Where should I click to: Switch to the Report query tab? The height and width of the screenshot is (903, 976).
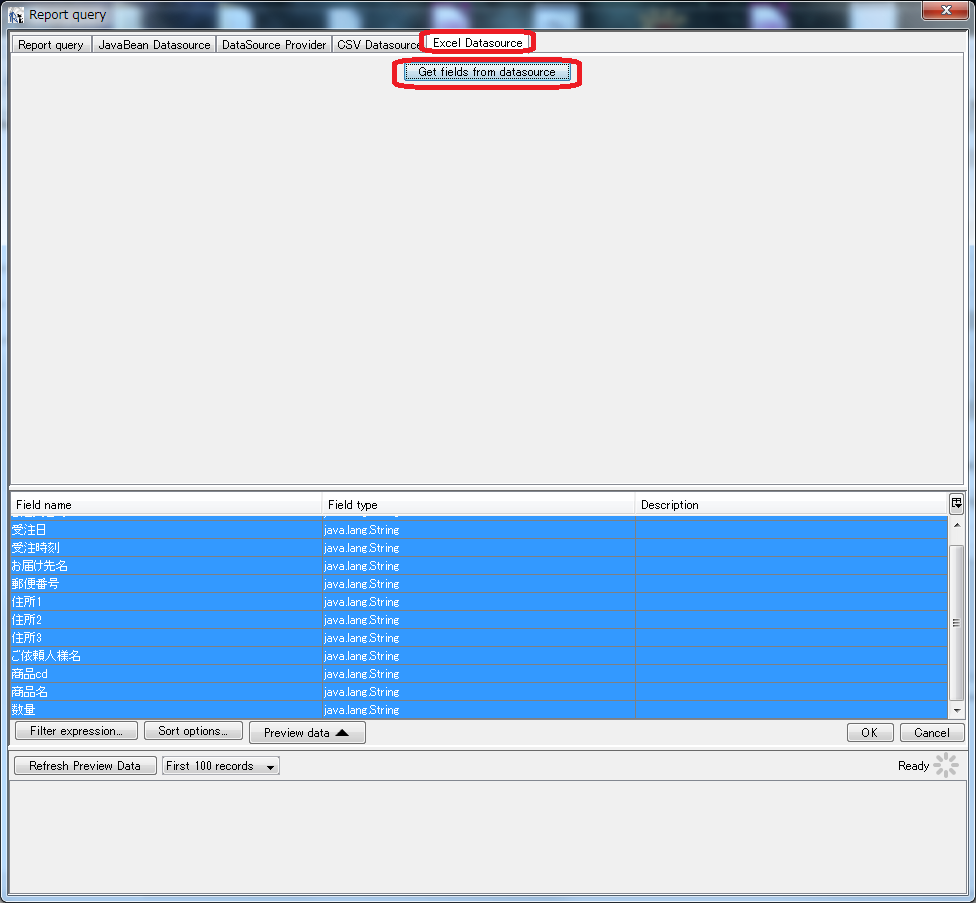pos(51,45)
